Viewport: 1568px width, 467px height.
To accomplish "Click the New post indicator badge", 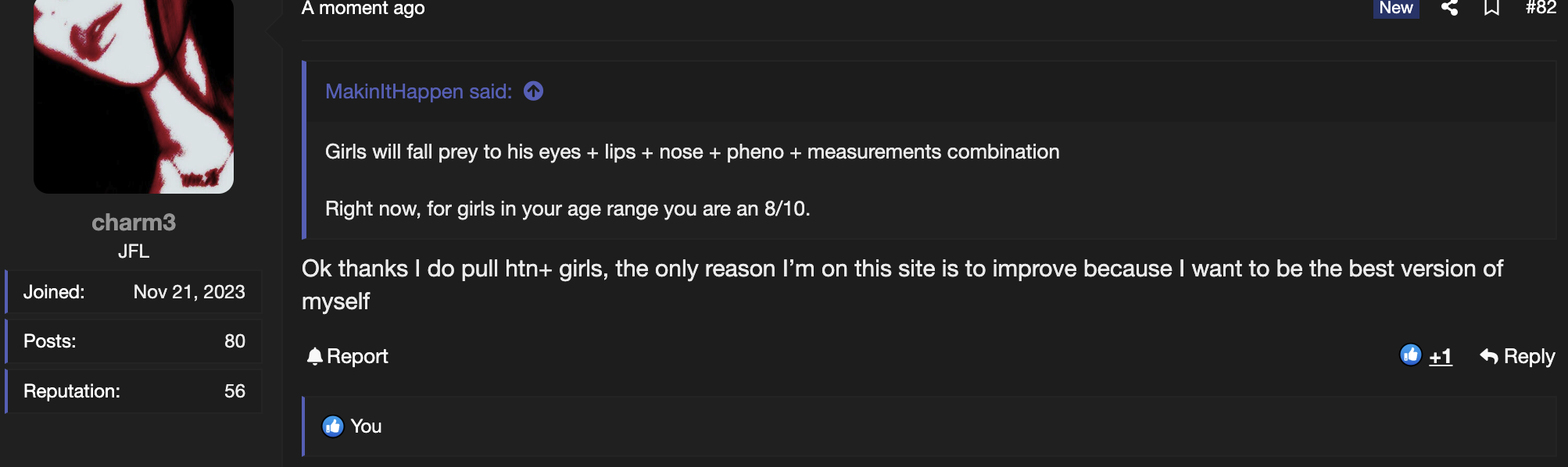I will tap(1396, 8).
